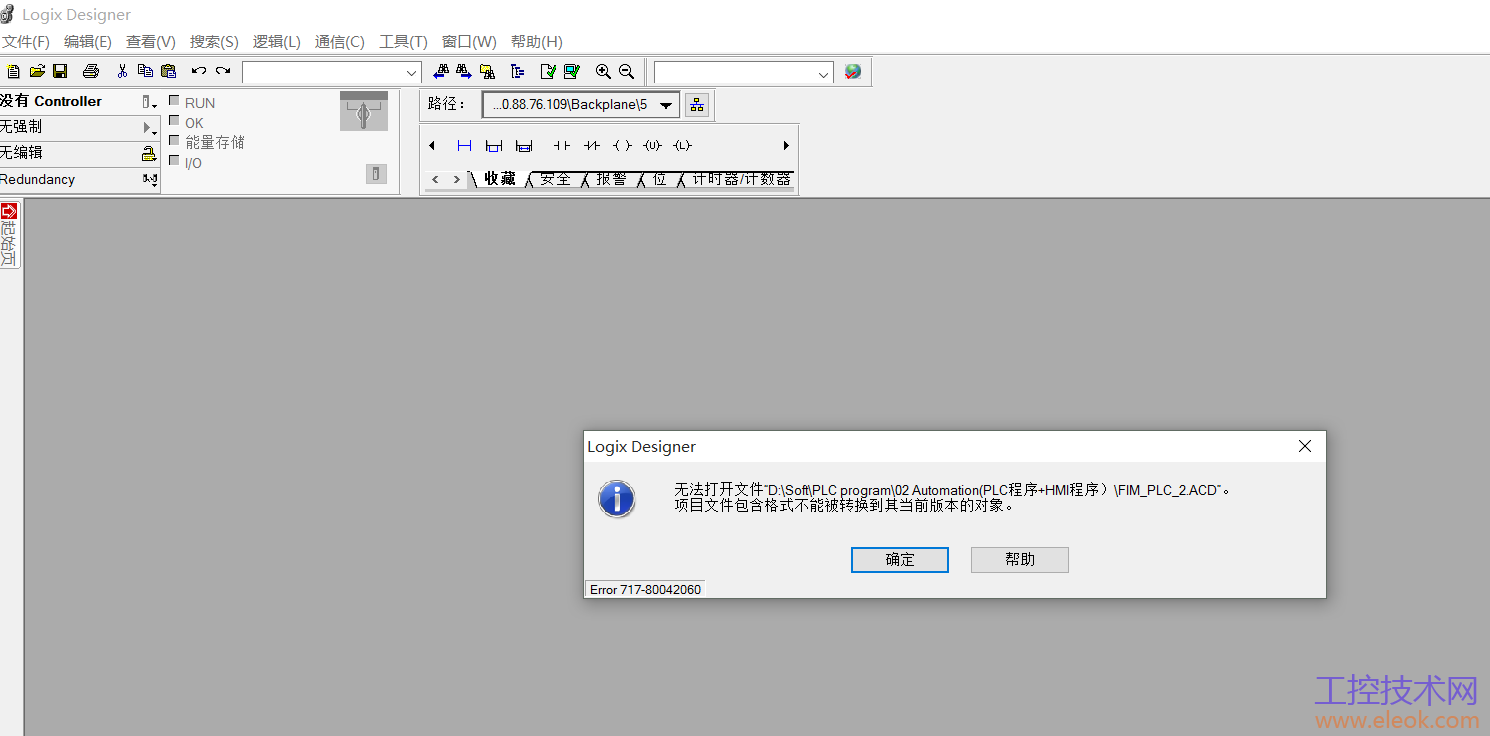1490x736 pixels.
Task: Switch to the 计时器/计数器 instruction tab
Action: click(741, 179)
